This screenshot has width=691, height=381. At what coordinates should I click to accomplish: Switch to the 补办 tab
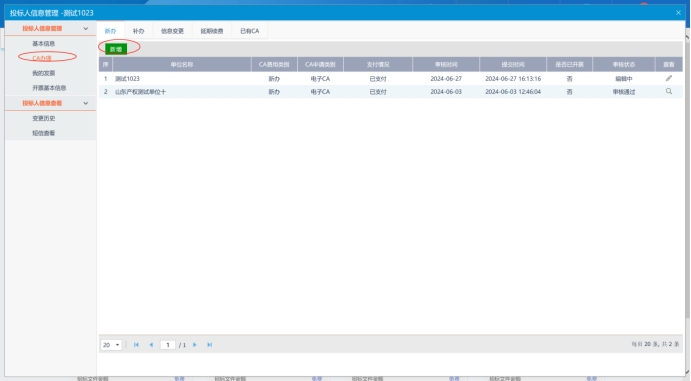click(x=138, y=31)
